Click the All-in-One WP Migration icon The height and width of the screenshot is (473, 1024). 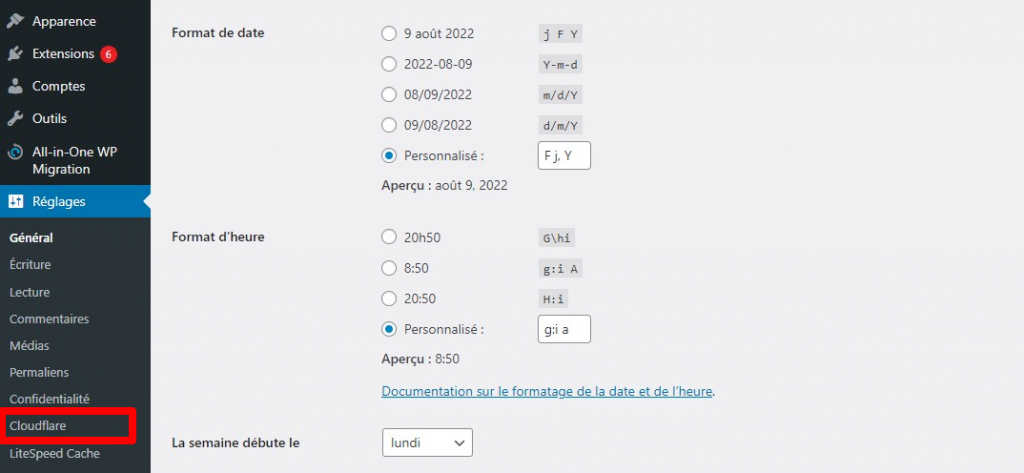tap(16, 153)
